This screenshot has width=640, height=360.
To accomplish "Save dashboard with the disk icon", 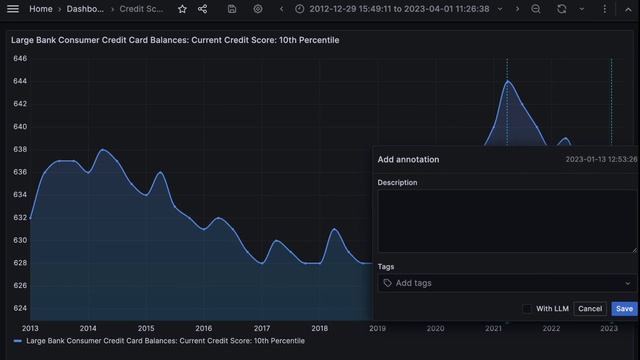I will coord(232,9).
